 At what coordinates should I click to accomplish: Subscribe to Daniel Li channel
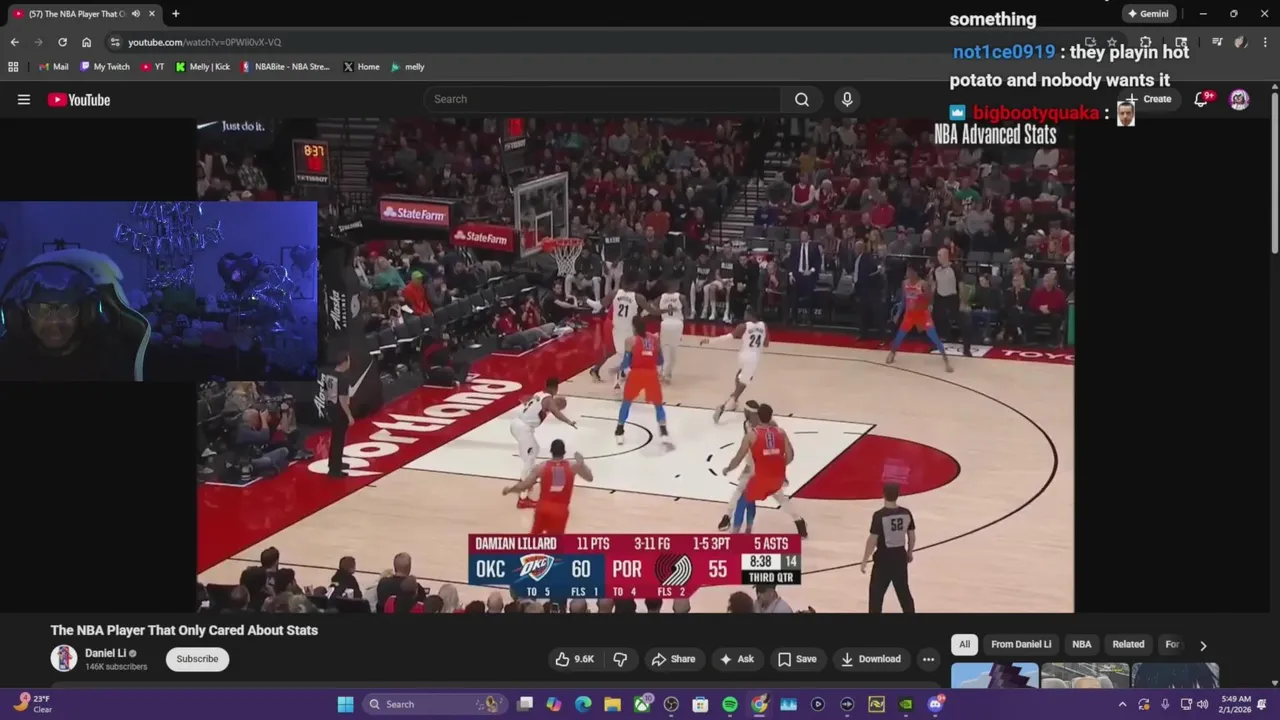(197, 659)
